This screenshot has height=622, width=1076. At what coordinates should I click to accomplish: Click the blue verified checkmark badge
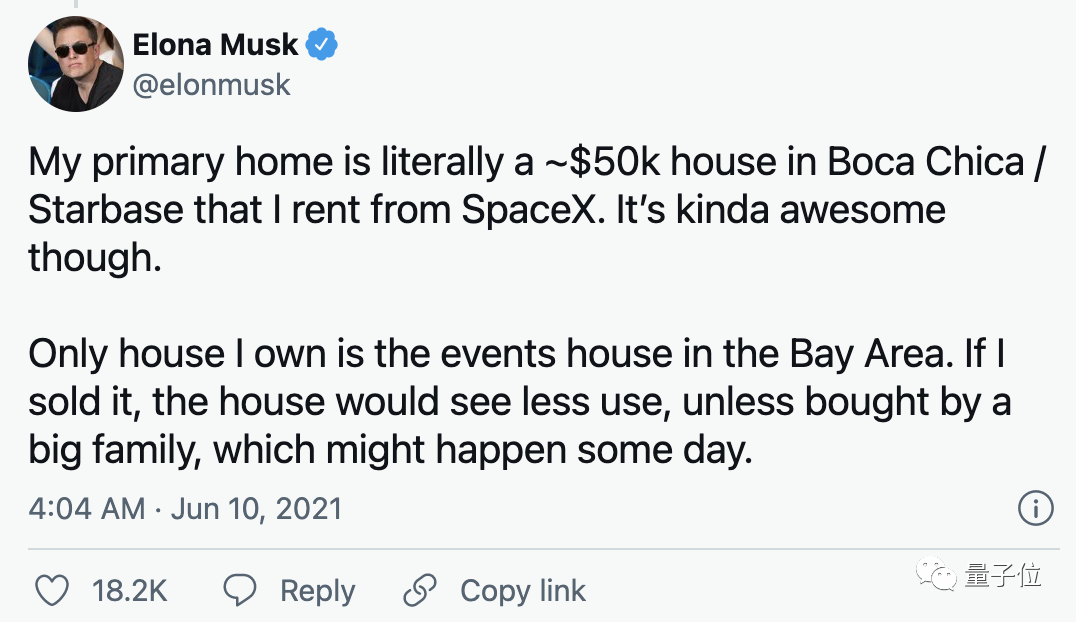[x=322, y=45]
